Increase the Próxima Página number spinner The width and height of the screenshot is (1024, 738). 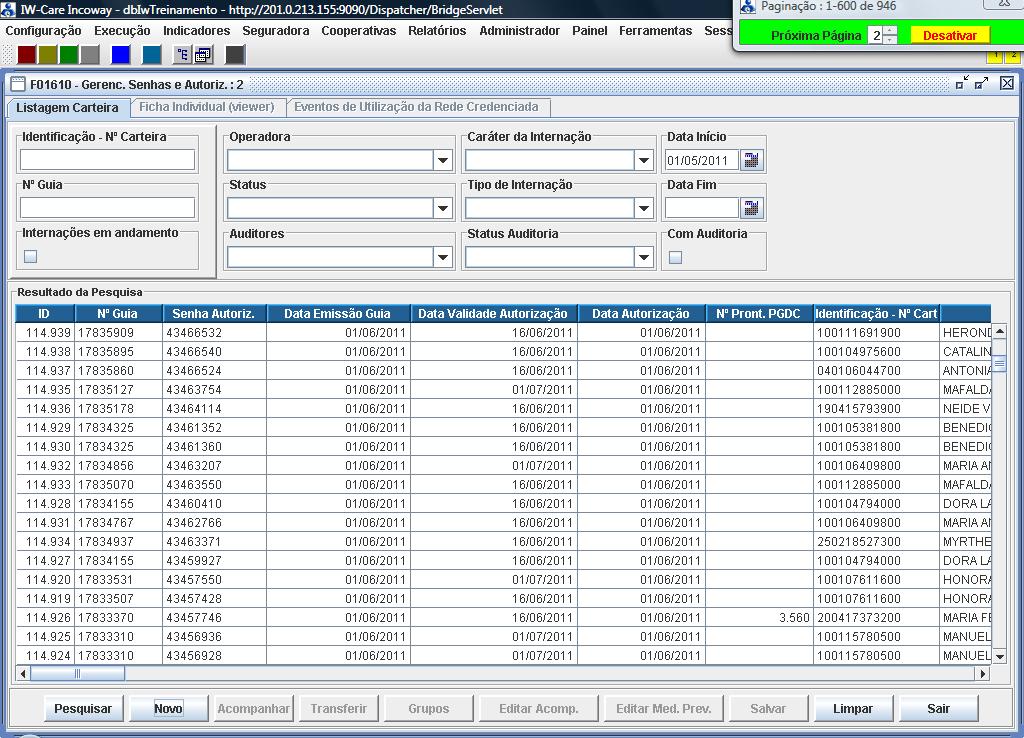[x=890, y=31]
